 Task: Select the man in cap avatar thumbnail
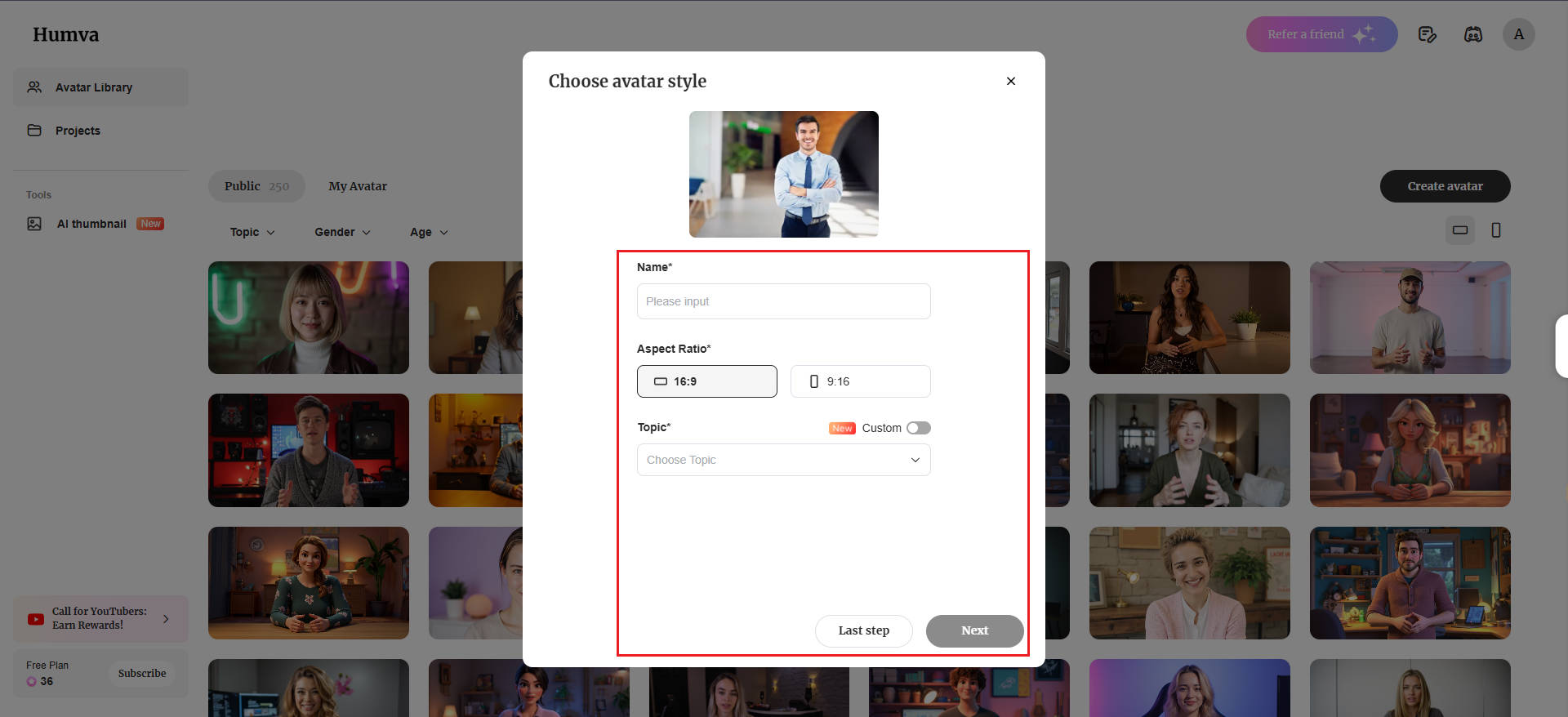[x=1410, y=318]
